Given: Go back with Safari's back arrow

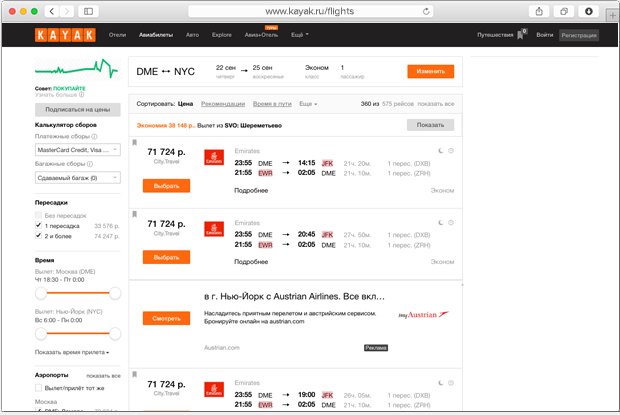Looking at the screenshot, I should [x=52, y=11].
